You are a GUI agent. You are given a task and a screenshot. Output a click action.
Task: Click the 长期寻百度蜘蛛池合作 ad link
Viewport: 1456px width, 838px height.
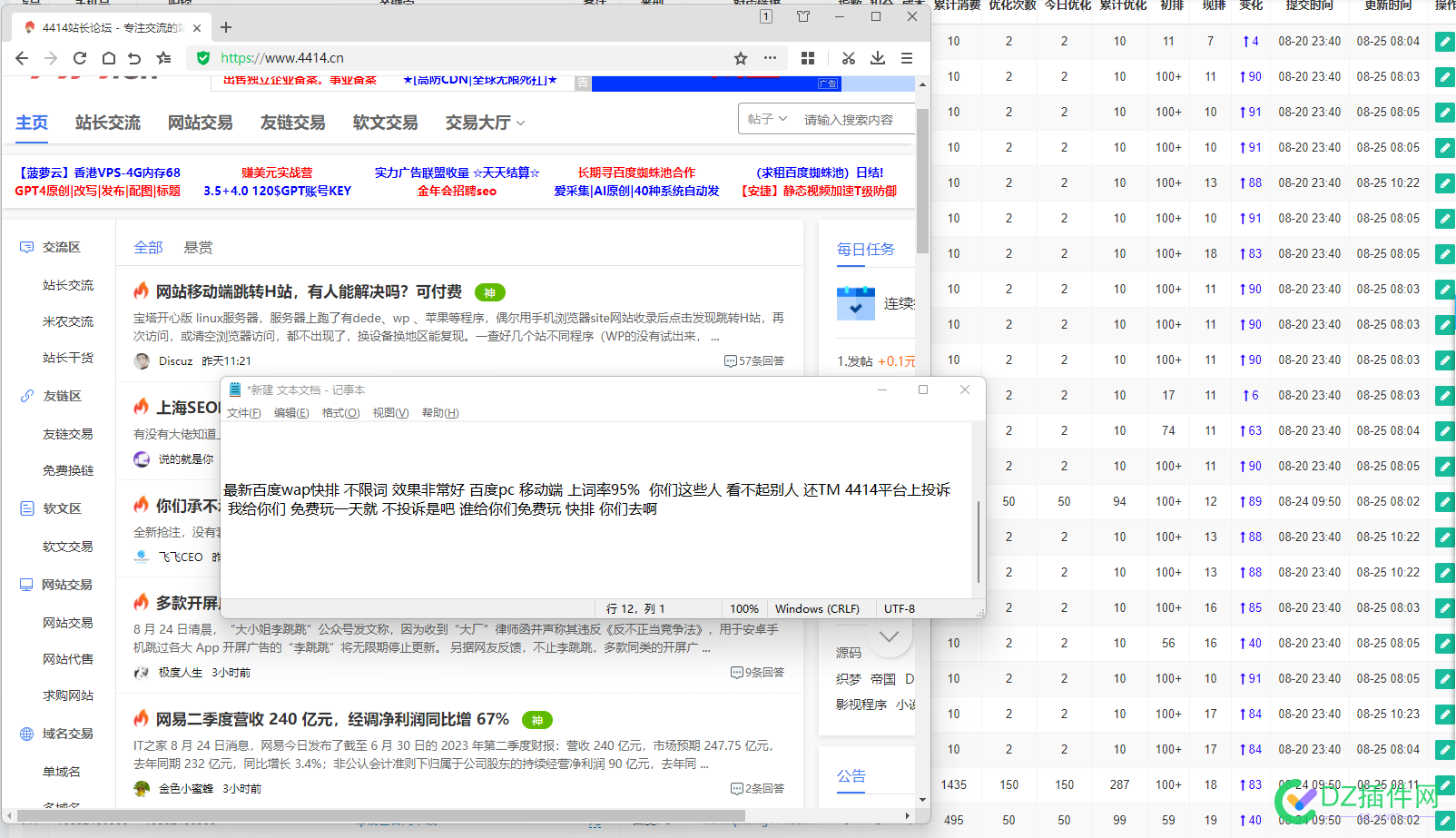click(636, 173)
